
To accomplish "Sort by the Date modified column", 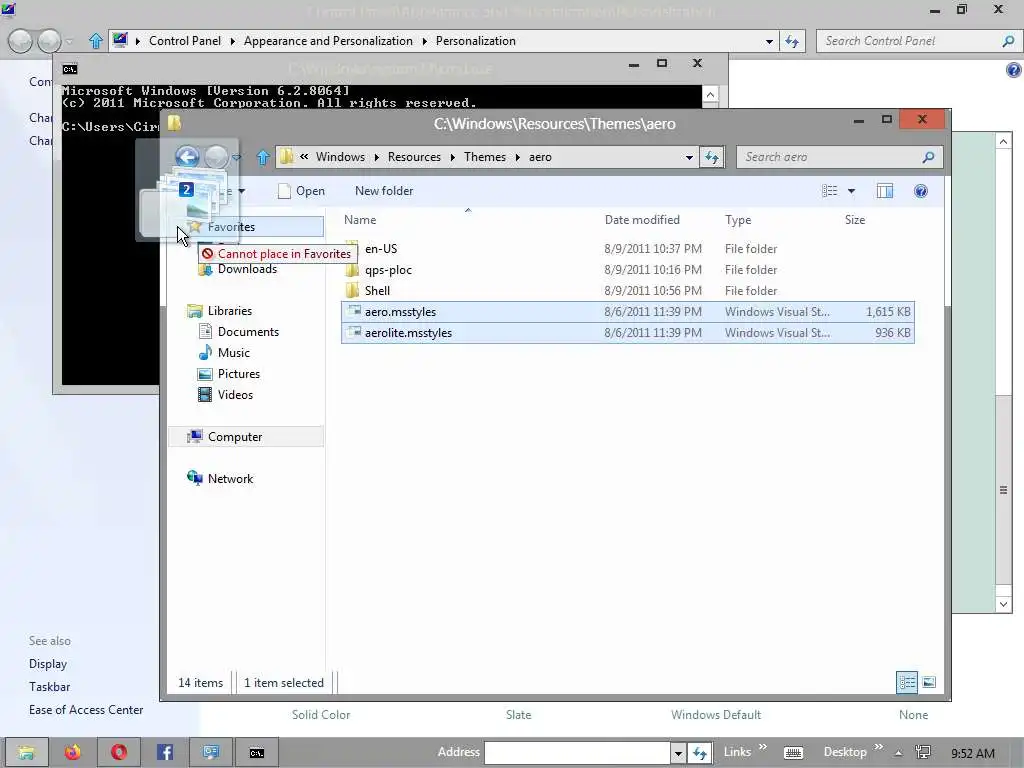I will pyautogui.click(x=642, y=220).
